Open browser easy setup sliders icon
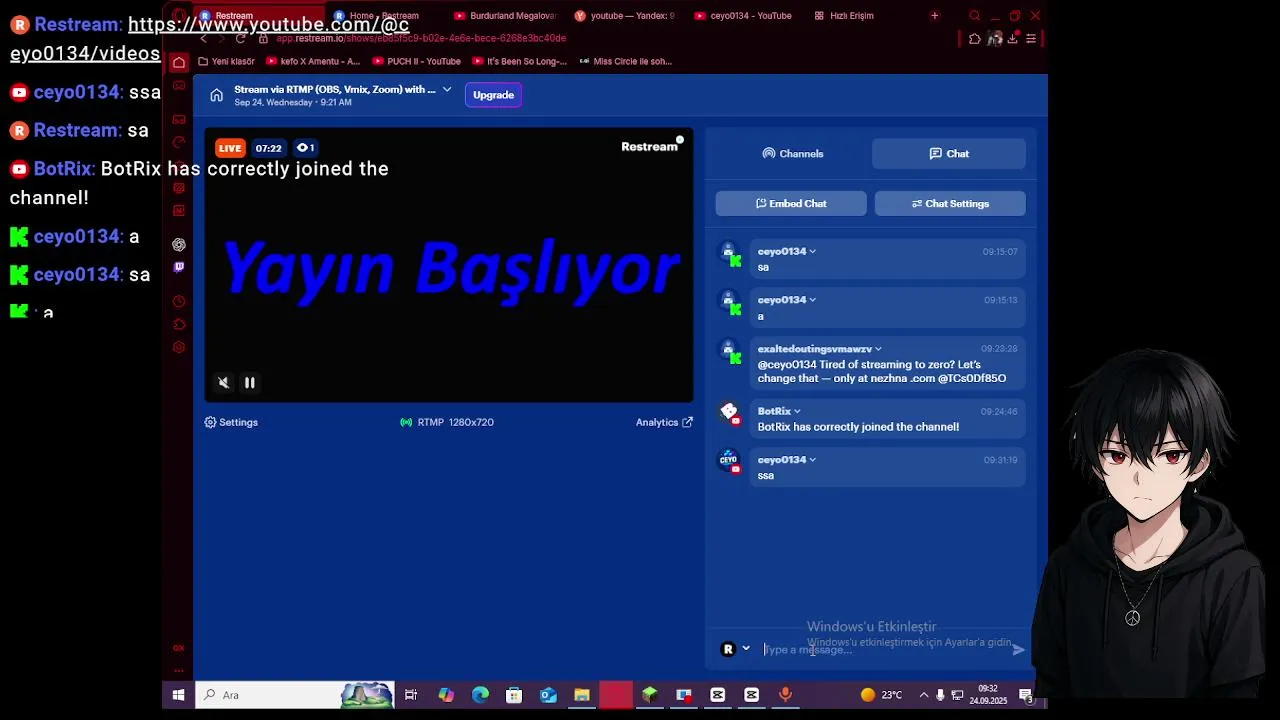1280x720 pixels. pyautogui.click(x=1031, y=39)
